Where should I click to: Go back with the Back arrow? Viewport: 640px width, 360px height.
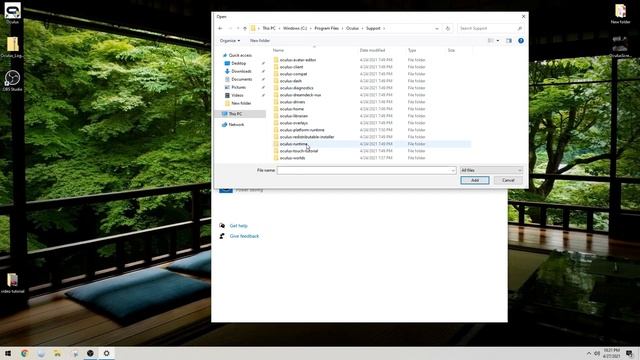pos(220,28)
